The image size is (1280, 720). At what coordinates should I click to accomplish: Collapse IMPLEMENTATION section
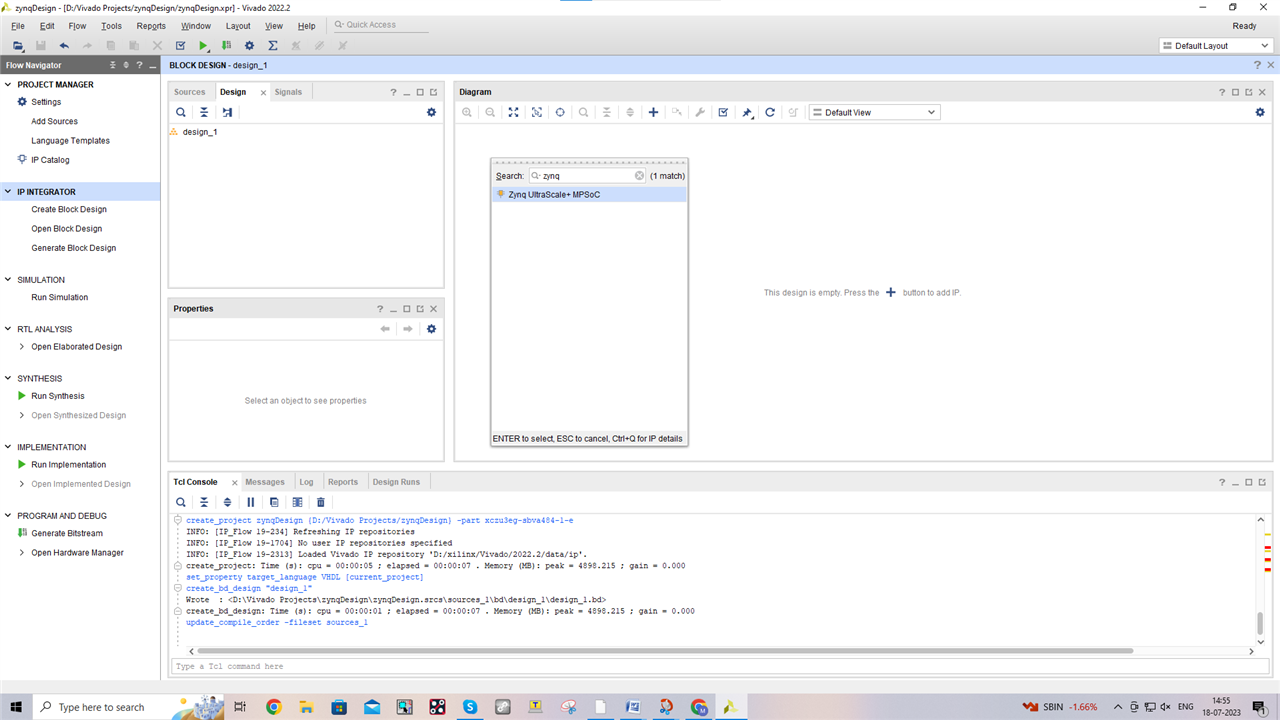(x=8, y=447)
